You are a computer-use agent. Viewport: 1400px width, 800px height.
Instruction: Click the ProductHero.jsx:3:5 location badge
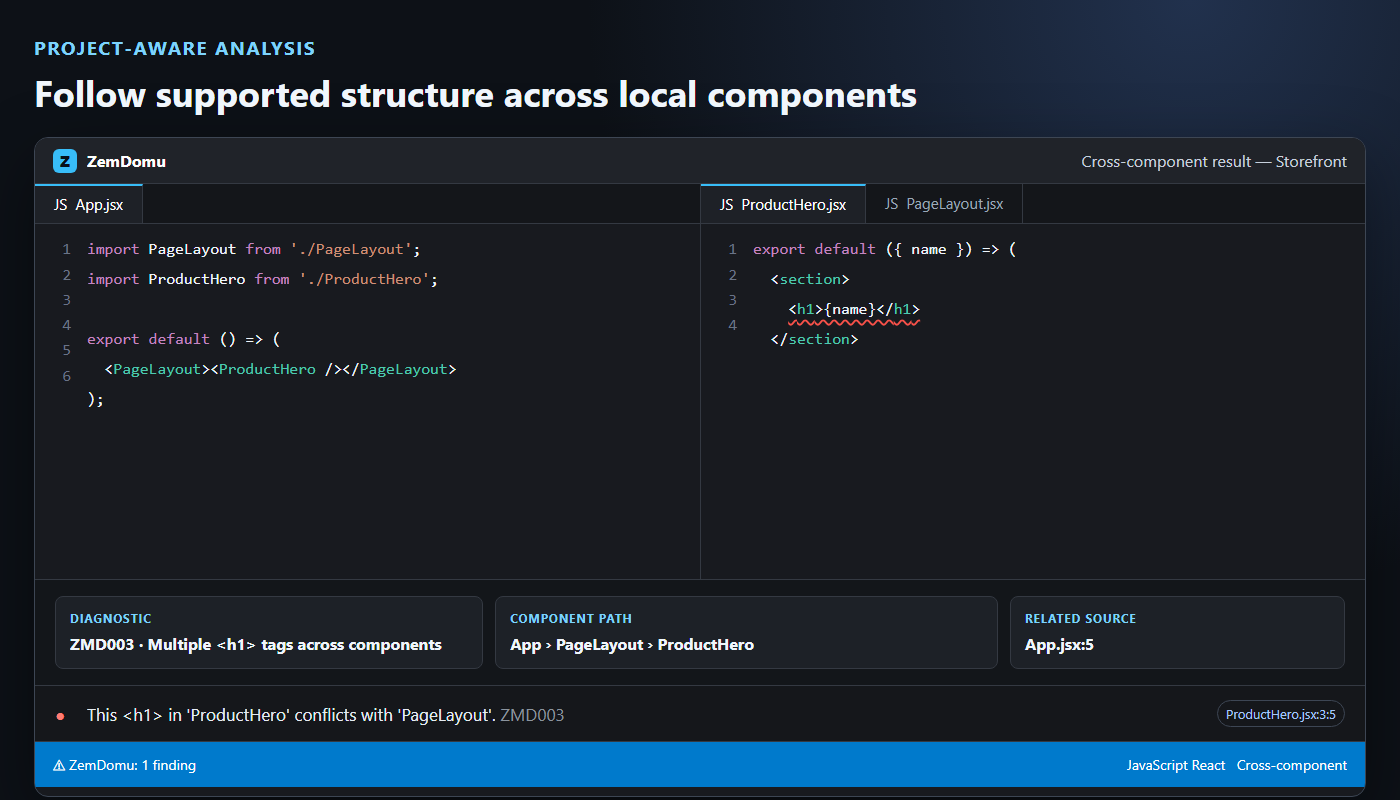tap(1281, 714)
